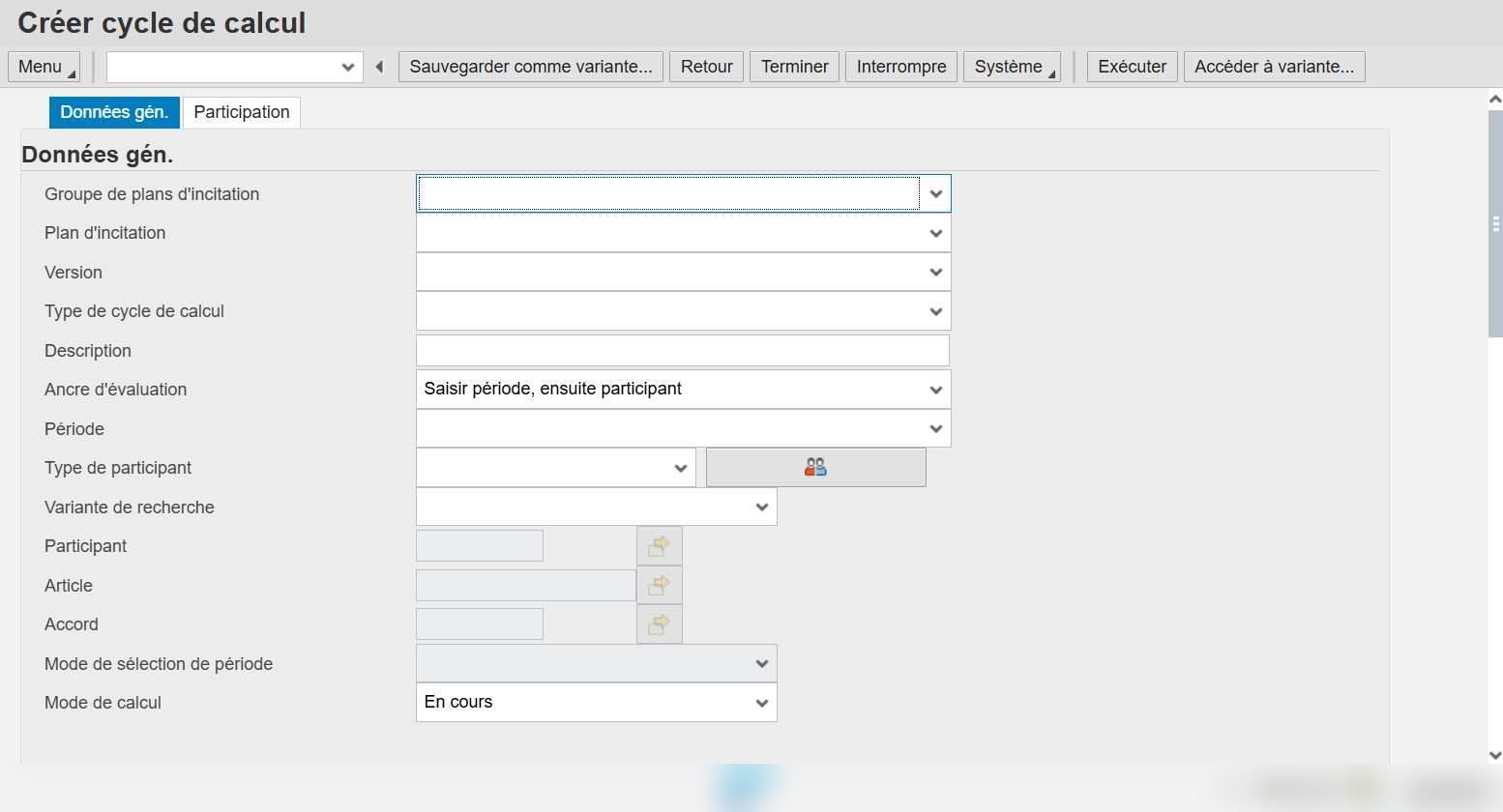Click scroll down arrow of vertical scrollbar

1495,756
